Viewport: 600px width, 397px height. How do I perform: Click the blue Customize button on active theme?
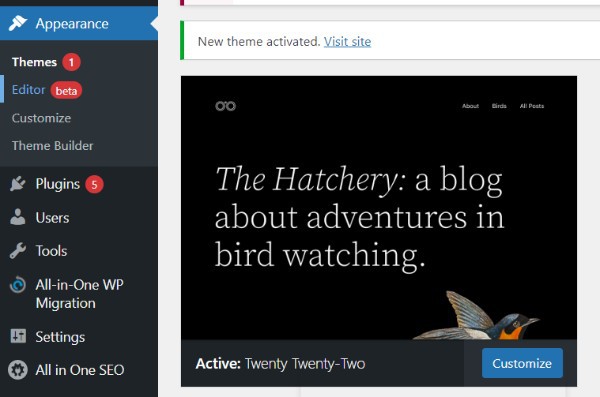click(522, 363)
